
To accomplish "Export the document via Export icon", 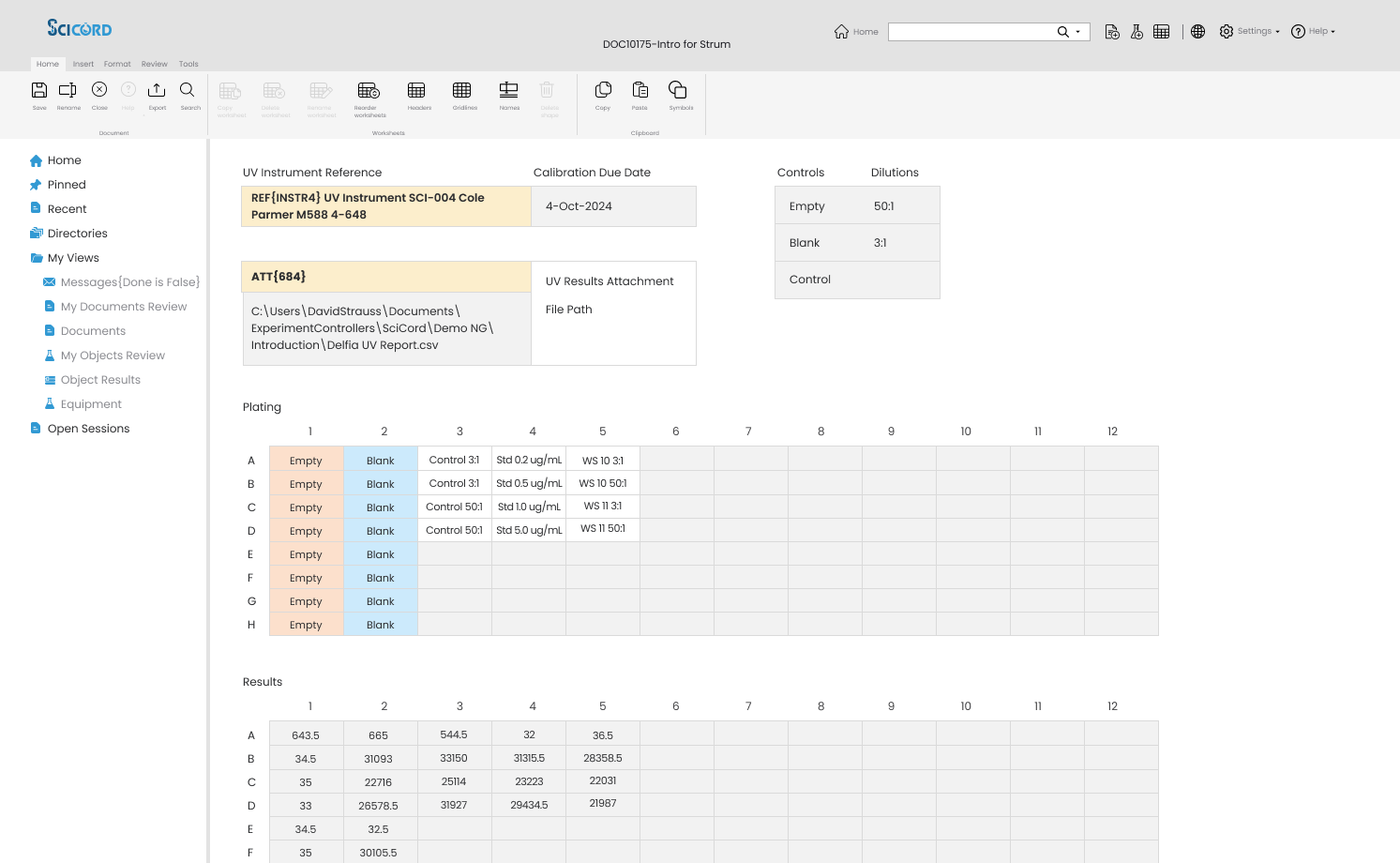I will pos(157,90).
